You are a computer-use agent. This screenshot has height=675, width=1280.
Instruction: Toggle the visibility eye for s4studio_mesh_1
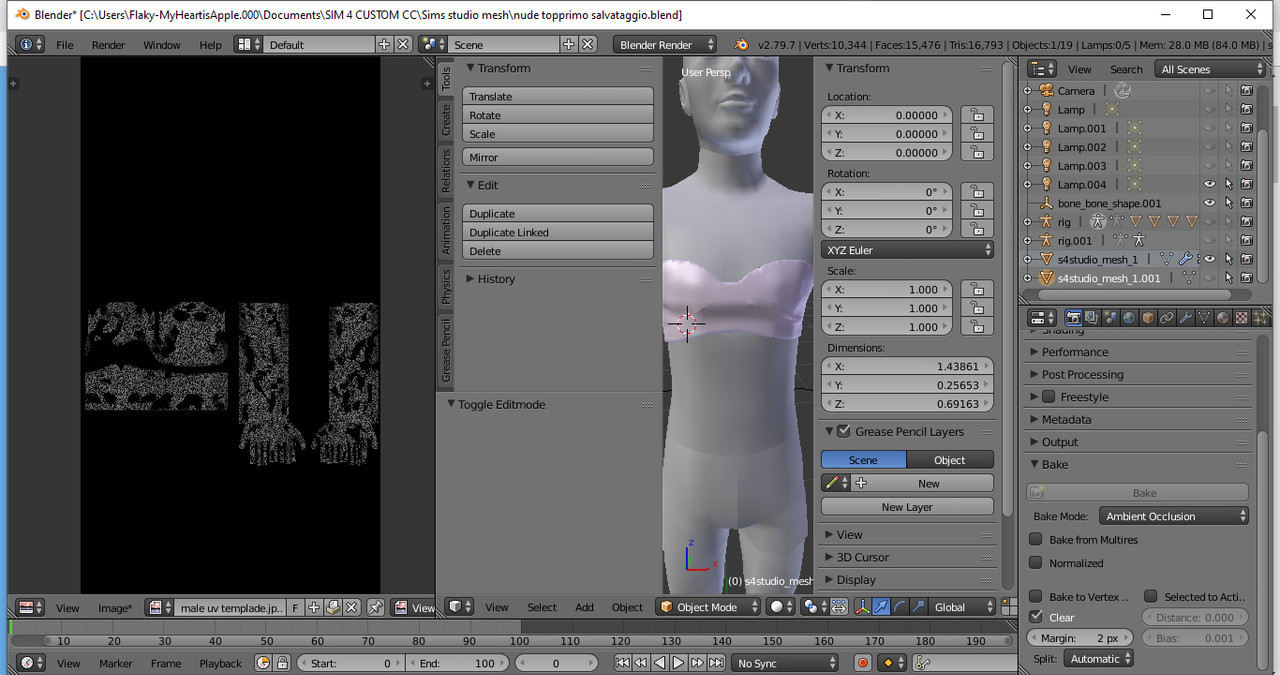1209,259
